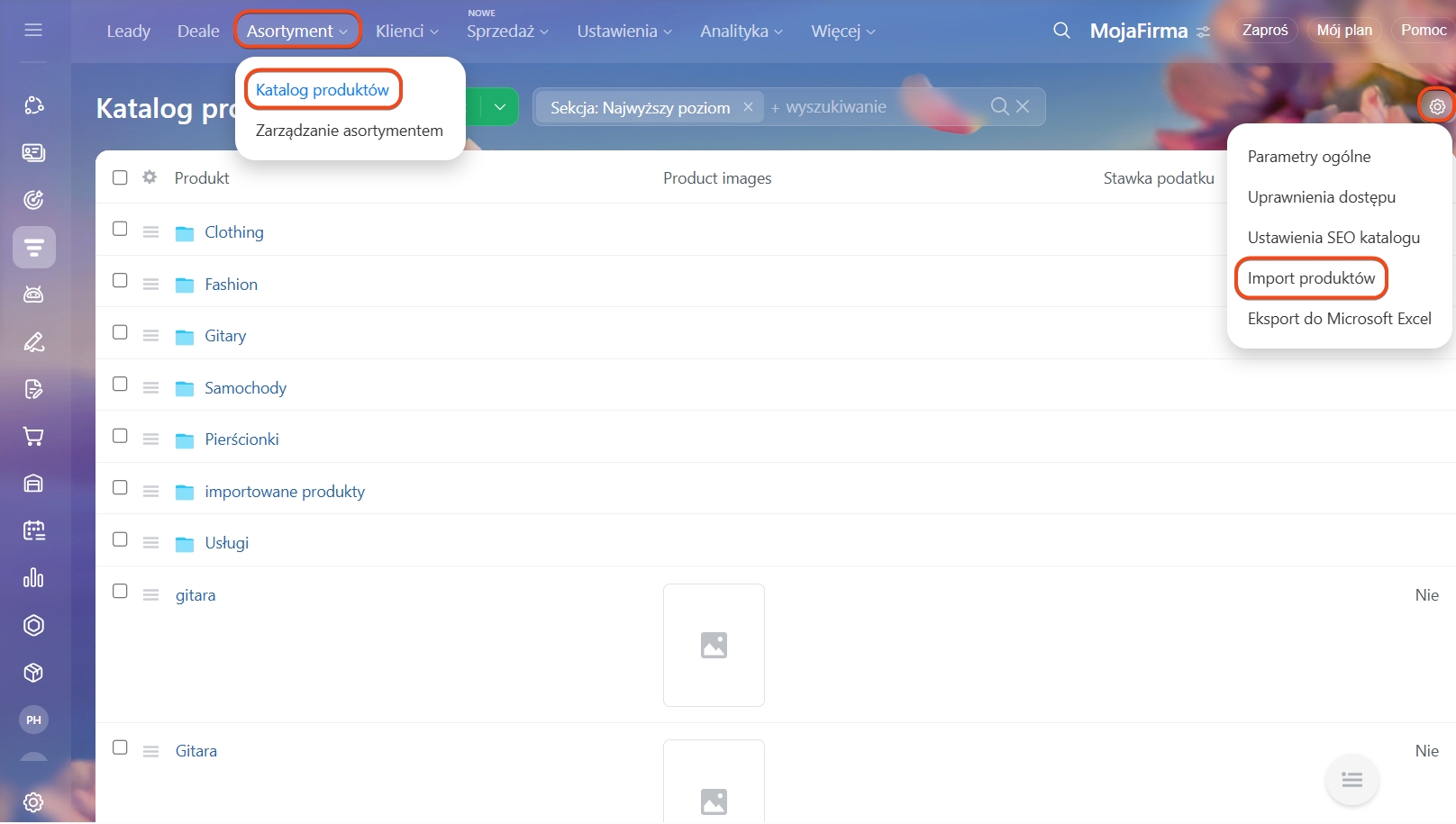The image size is (1456, 824).
Task: Click the column settings gear near Produkt header
Action: pyautogui.click(x=150, y=177)
